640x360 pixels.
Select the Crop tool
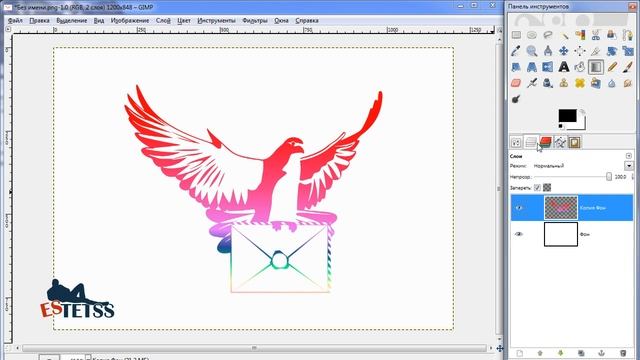pyautogui.click(x=596, y=51)
